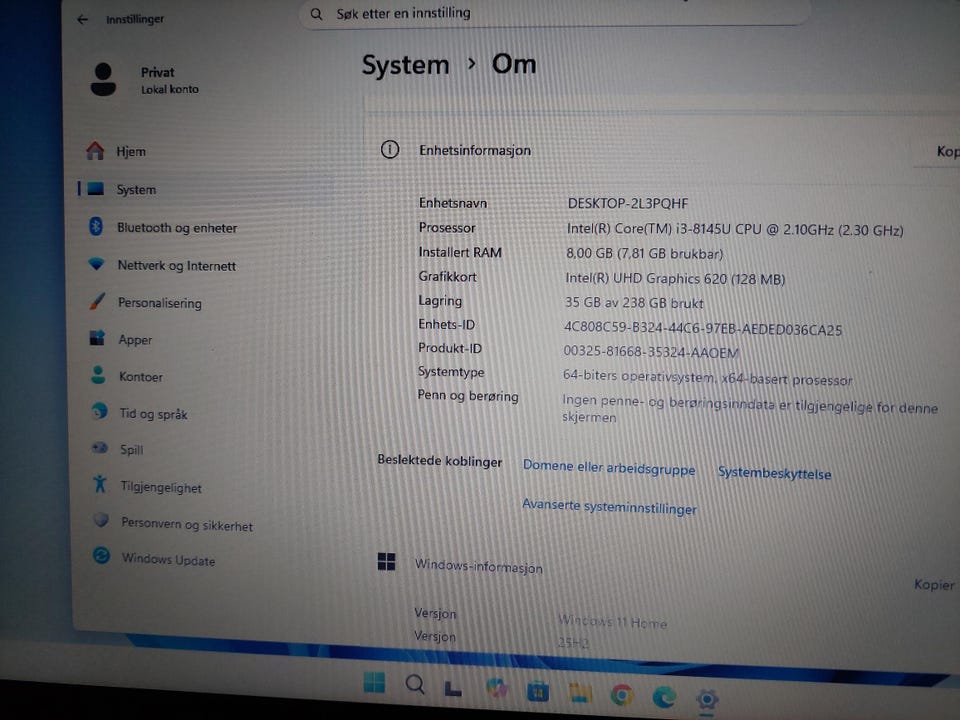Open taskbar search magnifier
The height and width of the screenshot is (720, 960).
pos(415,684)
